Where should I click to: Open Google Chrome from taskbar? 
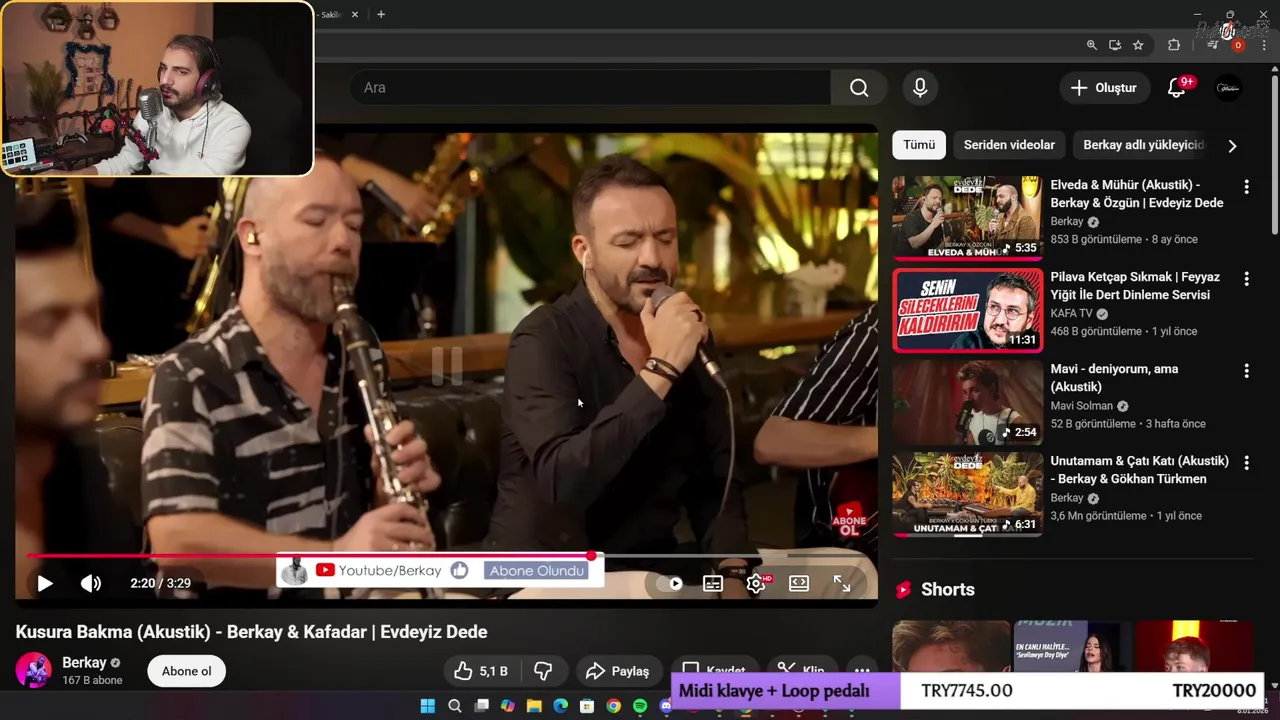tap(613, 706)
